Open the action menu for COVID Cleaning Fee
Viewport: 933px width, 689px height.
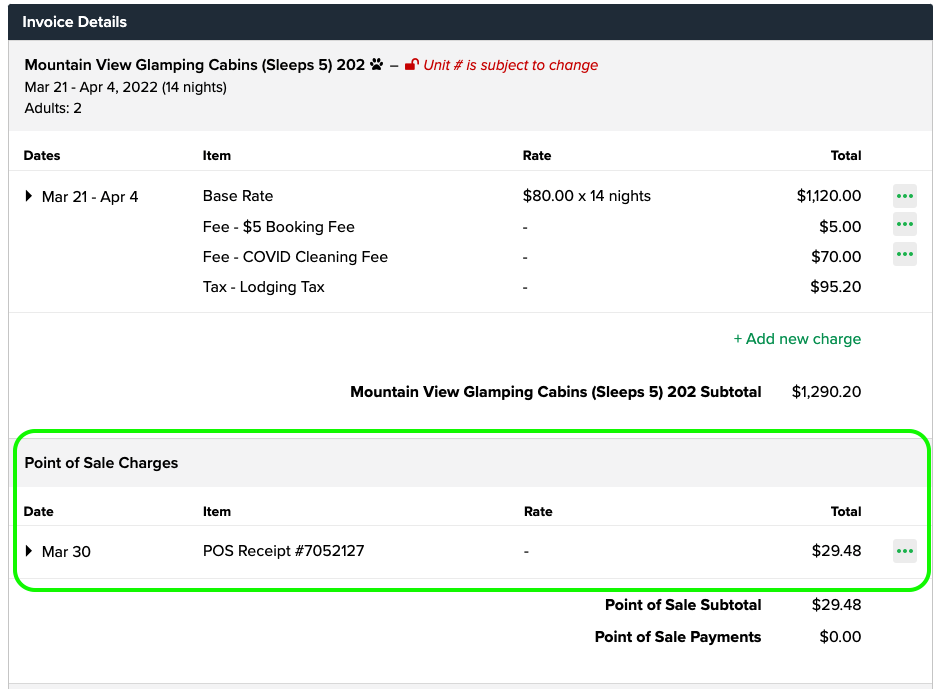[x=904, y=254]
